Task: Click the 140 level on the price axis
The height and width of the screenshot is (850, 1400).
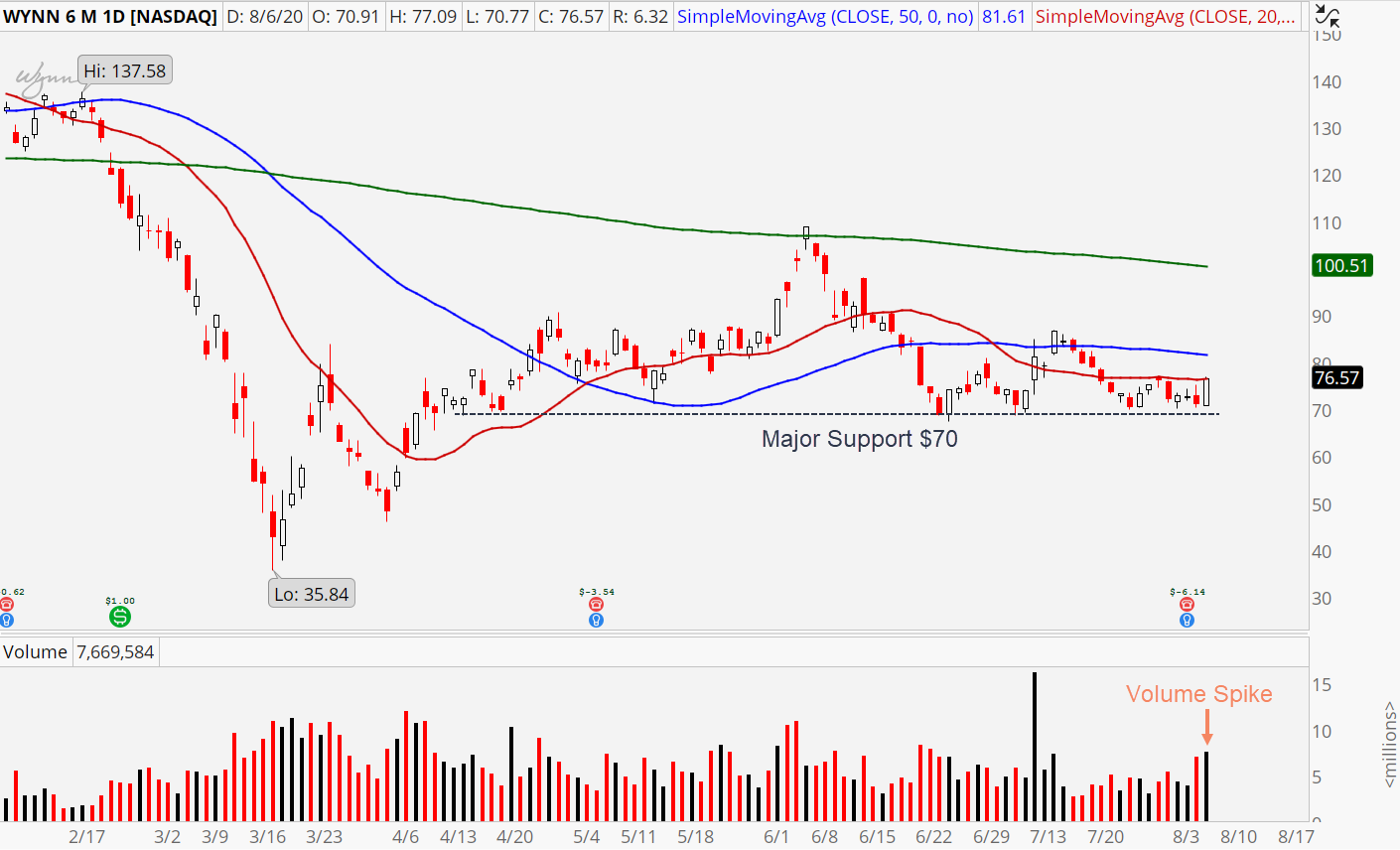Action: 1327,81
